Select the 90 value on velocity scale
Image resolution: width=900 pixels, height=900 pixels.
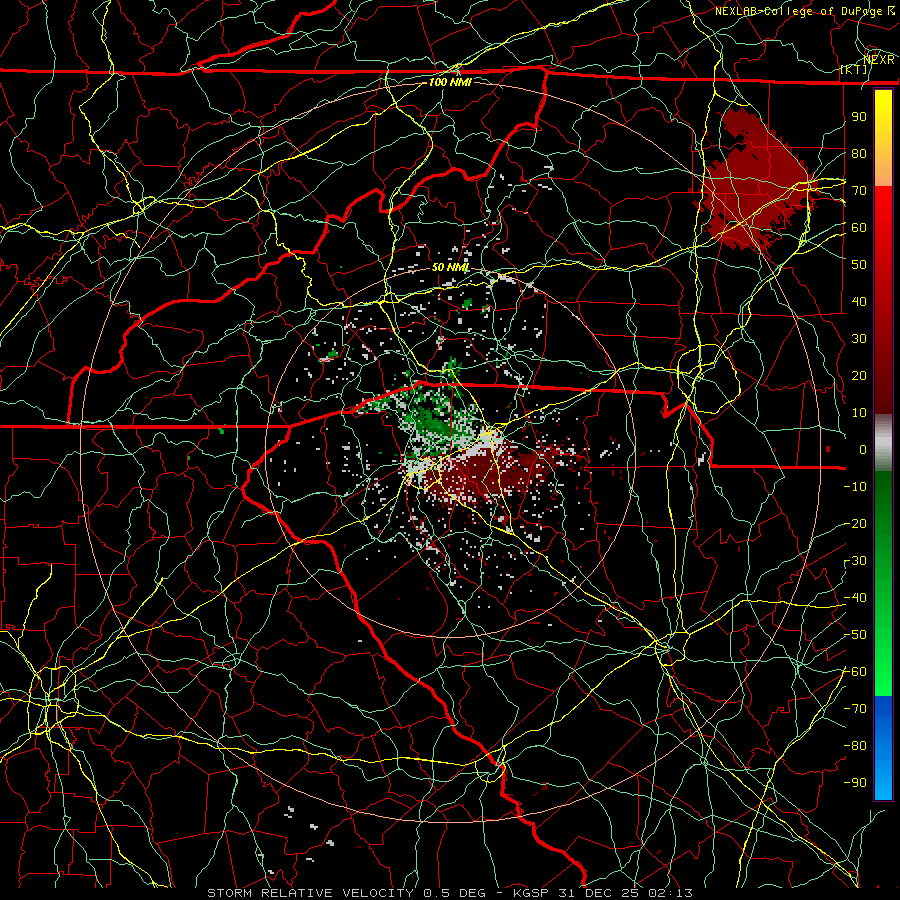coord(859,117)
